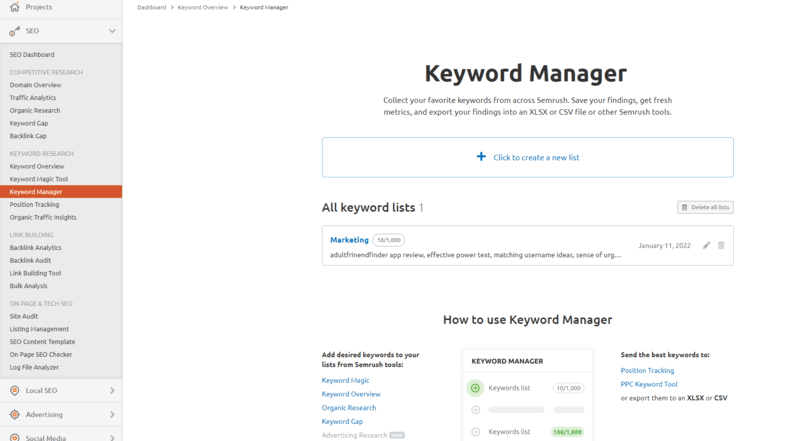800x441 pixels.
Task: Expand the Social Media section arrow
Action: coord(112,437)
